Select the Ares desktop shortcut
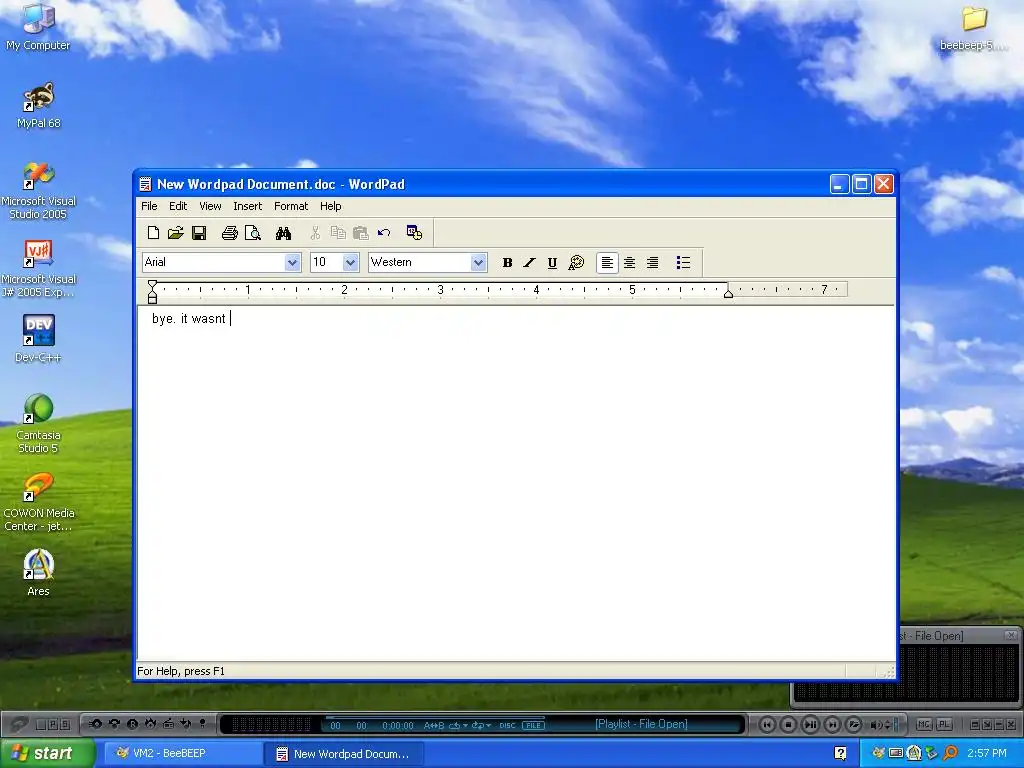 pos(38,573)
